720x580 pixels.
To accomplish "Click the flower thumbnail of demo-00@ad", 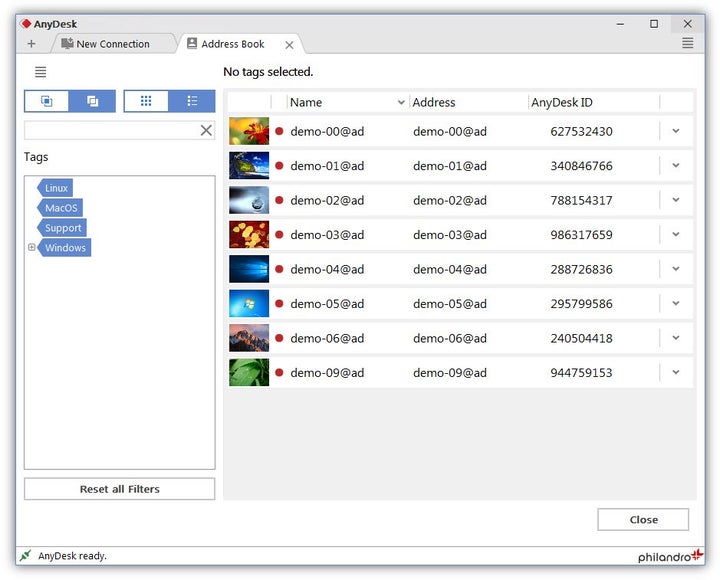I will pos(249,131).
